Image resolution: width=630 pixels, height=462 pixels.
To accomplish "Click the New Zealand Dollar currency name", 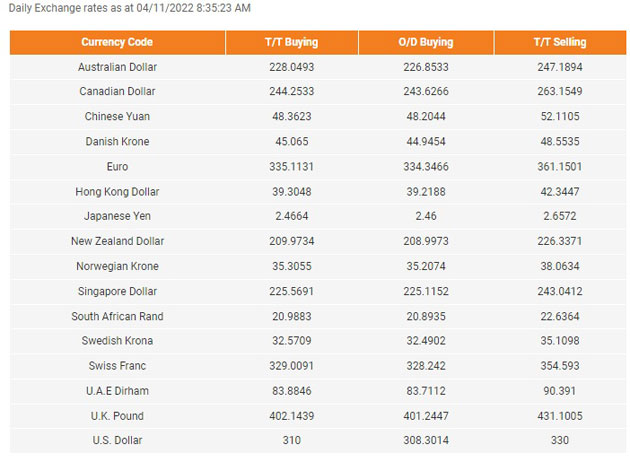I will 117,241.
